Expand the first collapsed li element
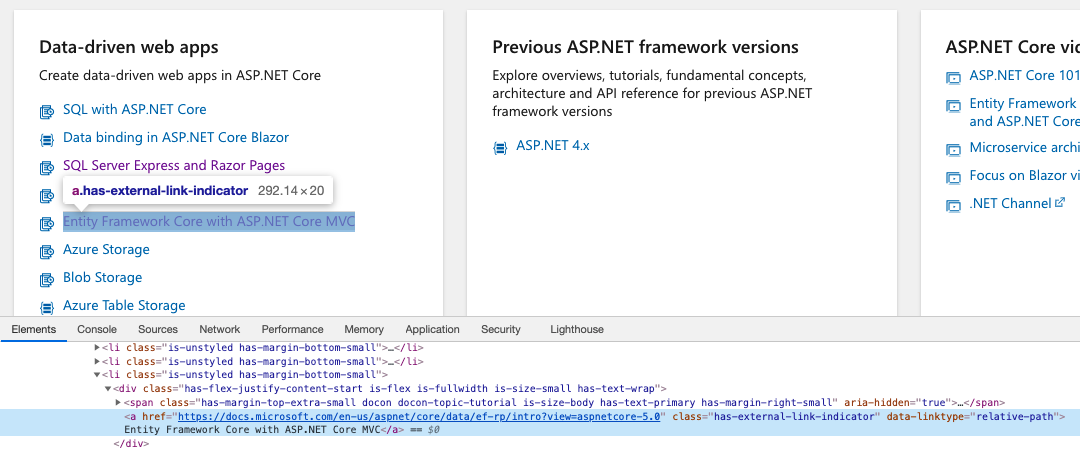1080x450 pixels. tap(97, 348)
